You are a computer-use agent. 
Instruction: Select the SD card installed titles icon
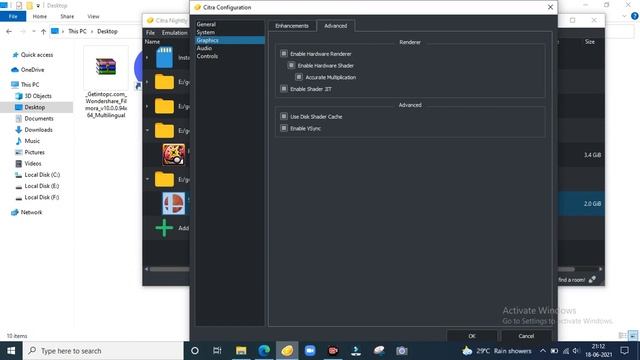164,58
